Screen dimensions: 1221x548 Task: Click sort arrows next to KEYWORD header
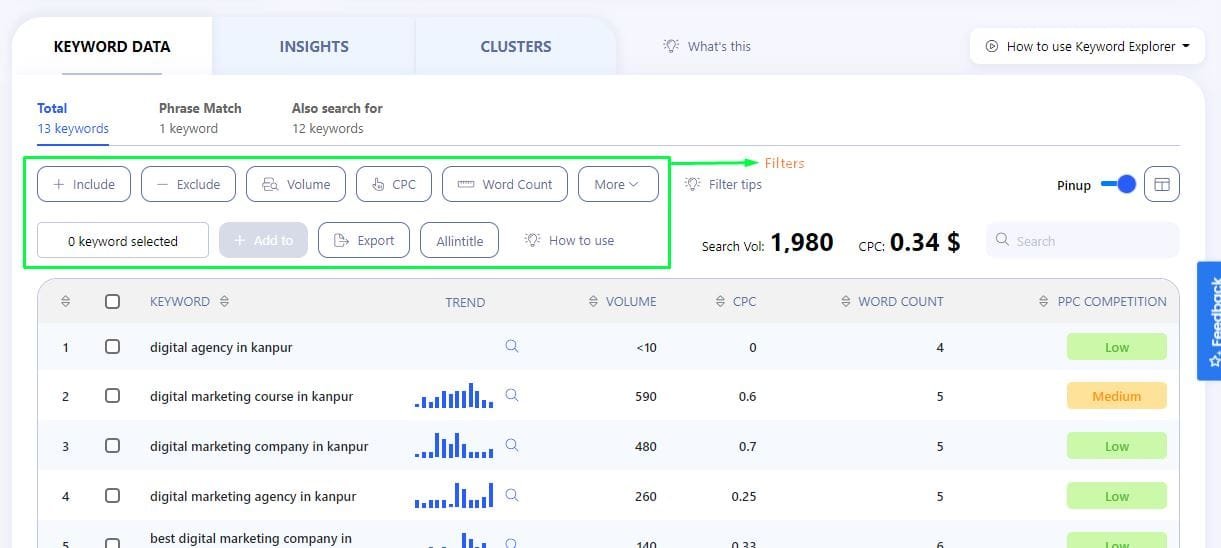(224, 301)
